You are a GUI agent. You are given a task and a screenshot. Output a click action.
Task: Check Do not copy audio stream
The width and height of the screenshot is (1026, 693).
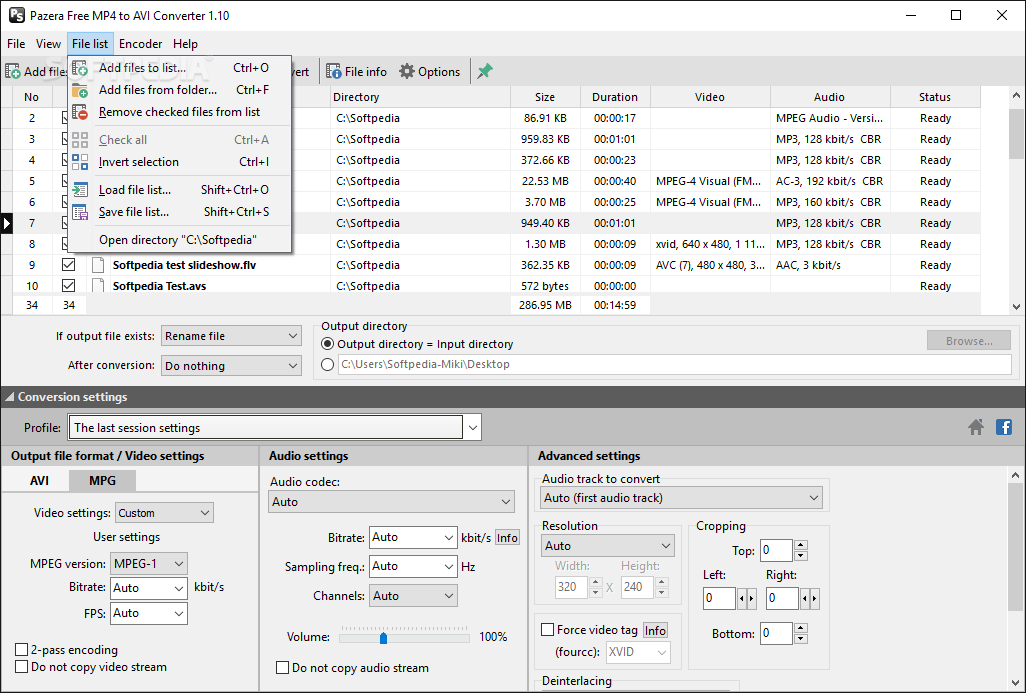tap(282, 668)
